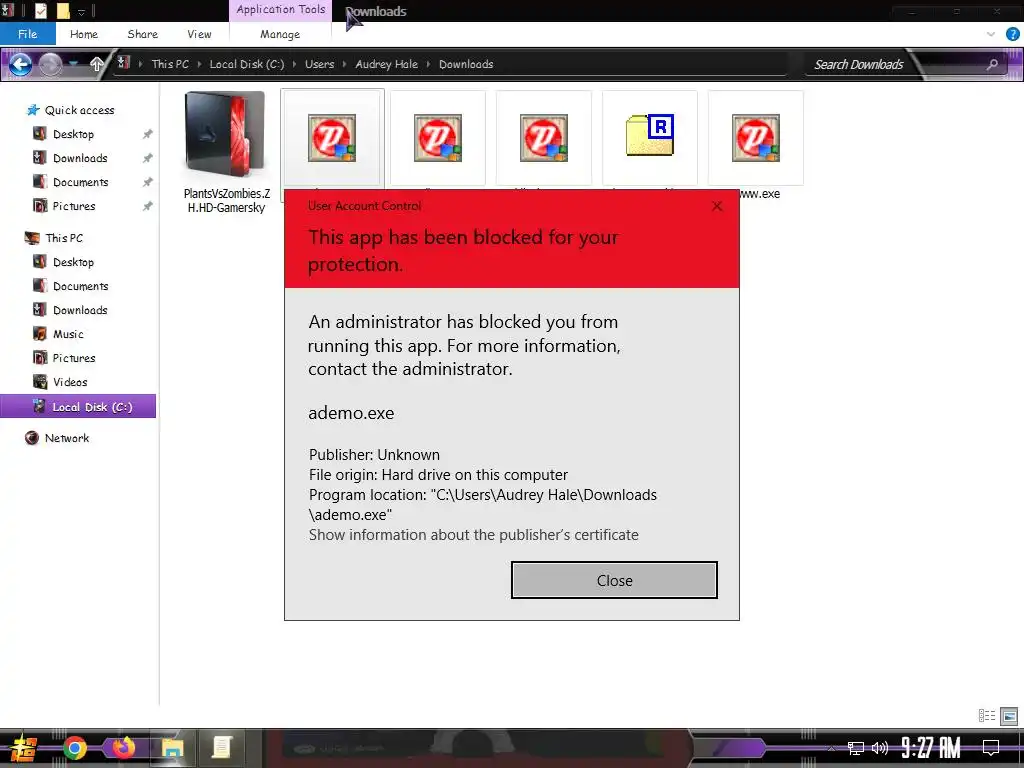The image size is (1024, 768).
Task: Open the Start menu from taskbar
Action: [24, 748]
